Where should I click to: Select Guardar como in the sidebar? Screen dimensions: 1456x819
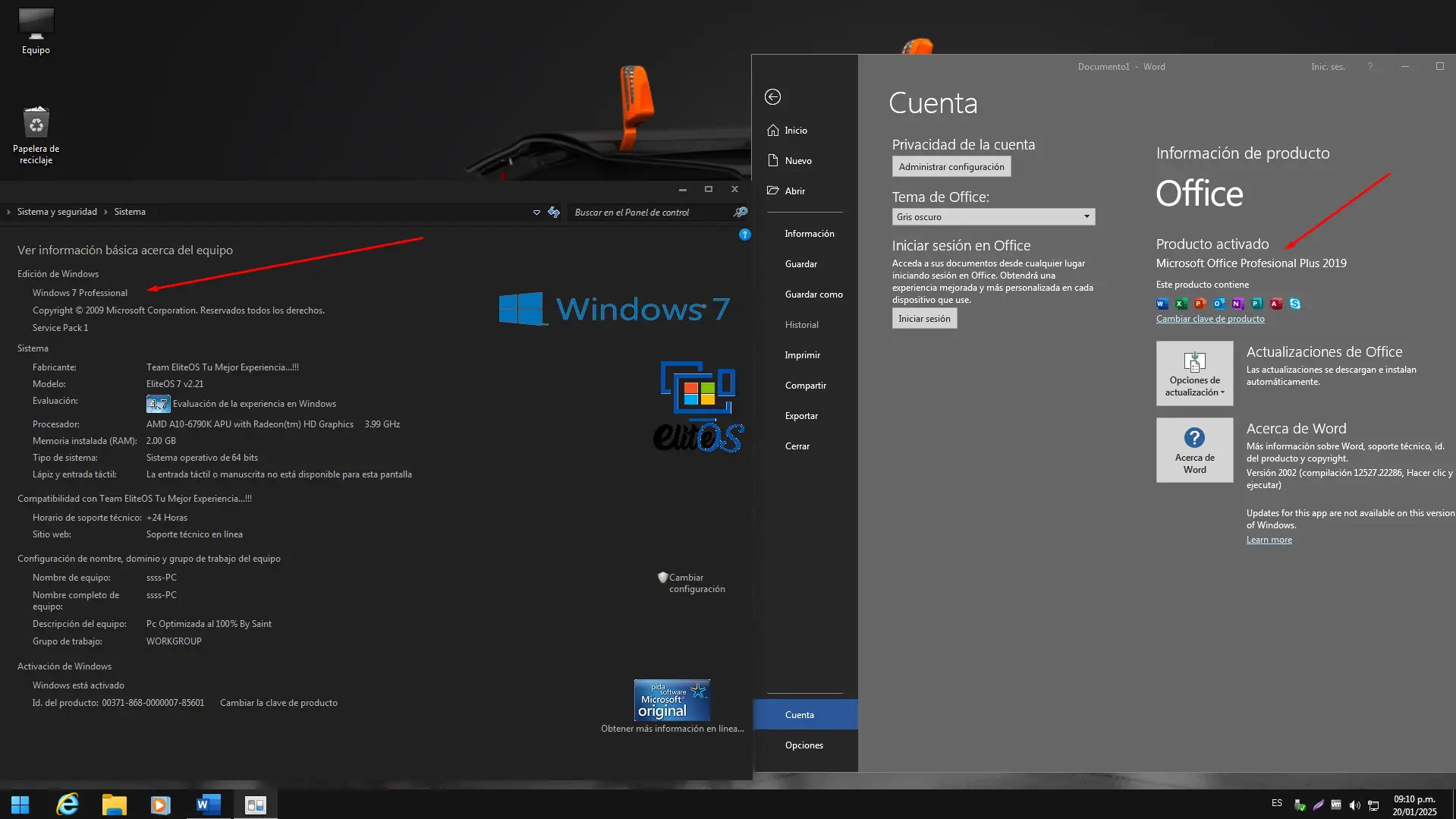click(813, 295)
